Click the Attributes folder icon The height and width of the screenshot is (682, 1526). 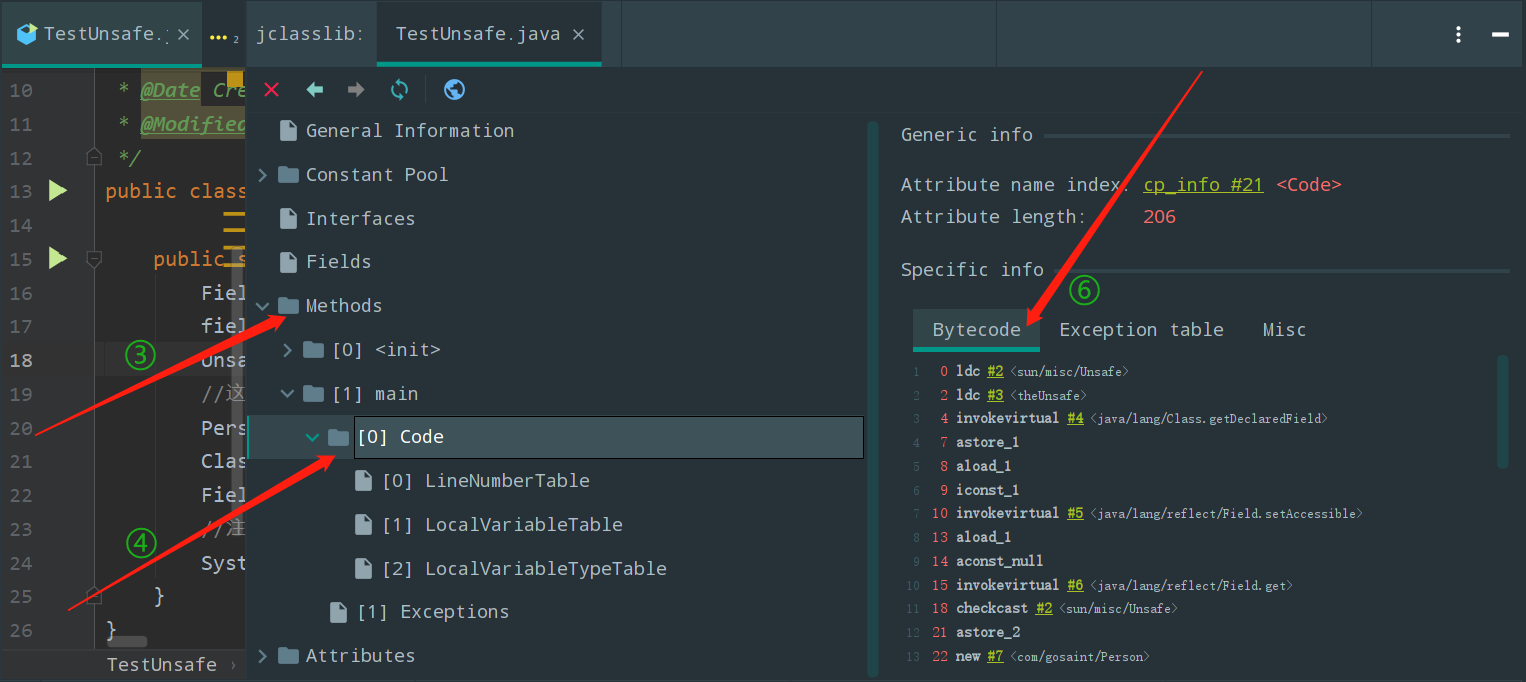pos(289,656)
